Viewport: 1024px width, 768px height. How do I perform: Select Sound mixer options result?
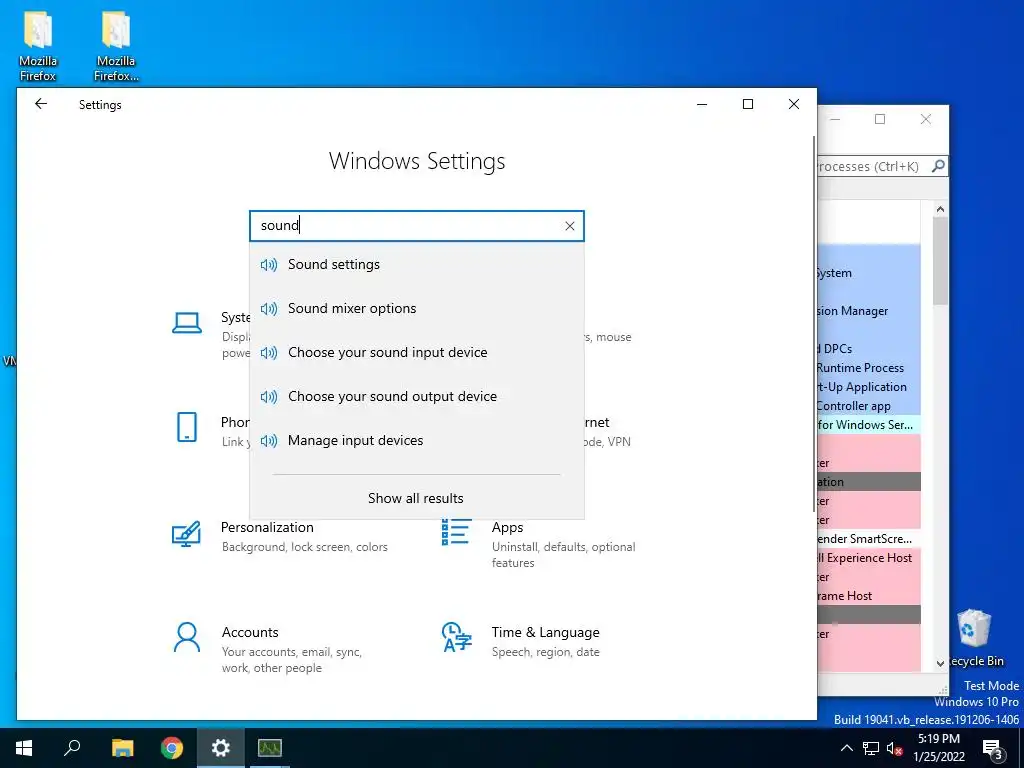click(417, 308)
